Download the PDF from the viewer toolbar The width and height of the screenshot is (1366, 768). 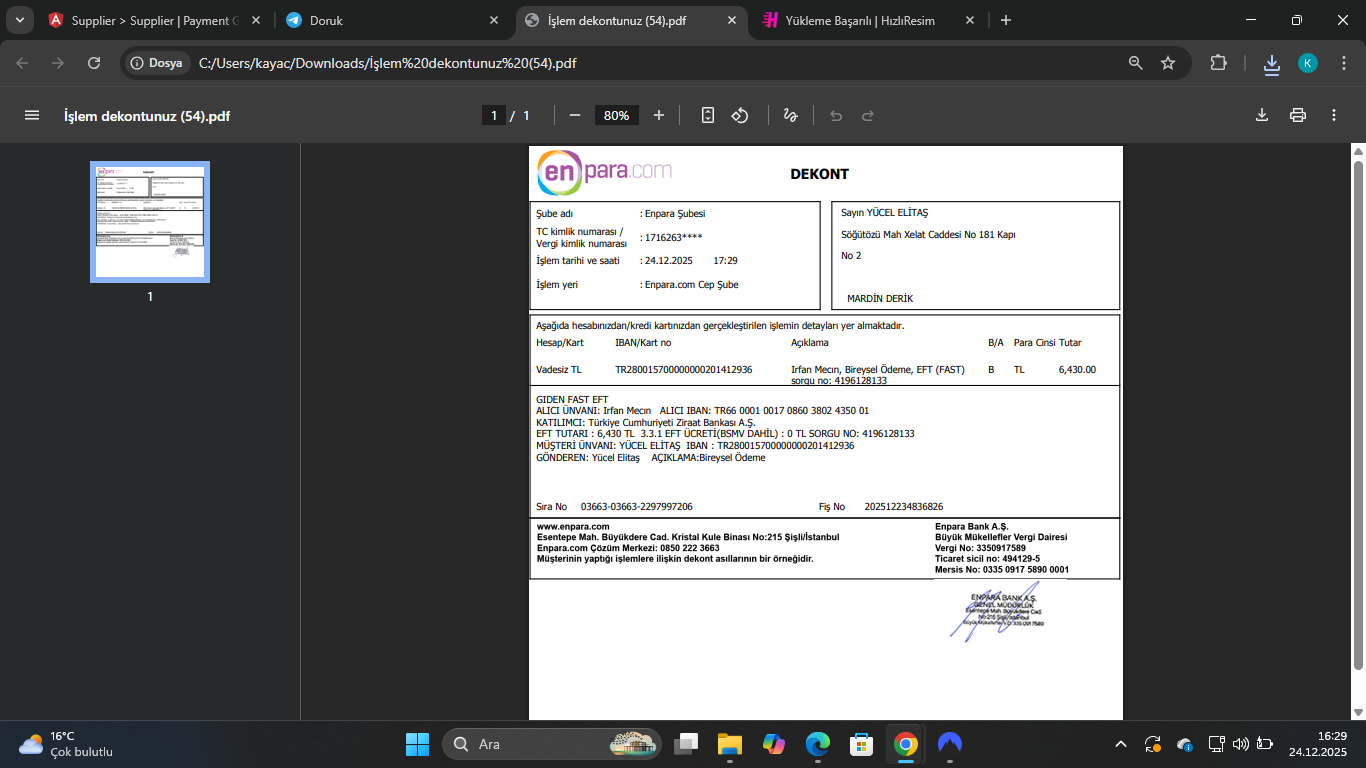click(1262, 115)
